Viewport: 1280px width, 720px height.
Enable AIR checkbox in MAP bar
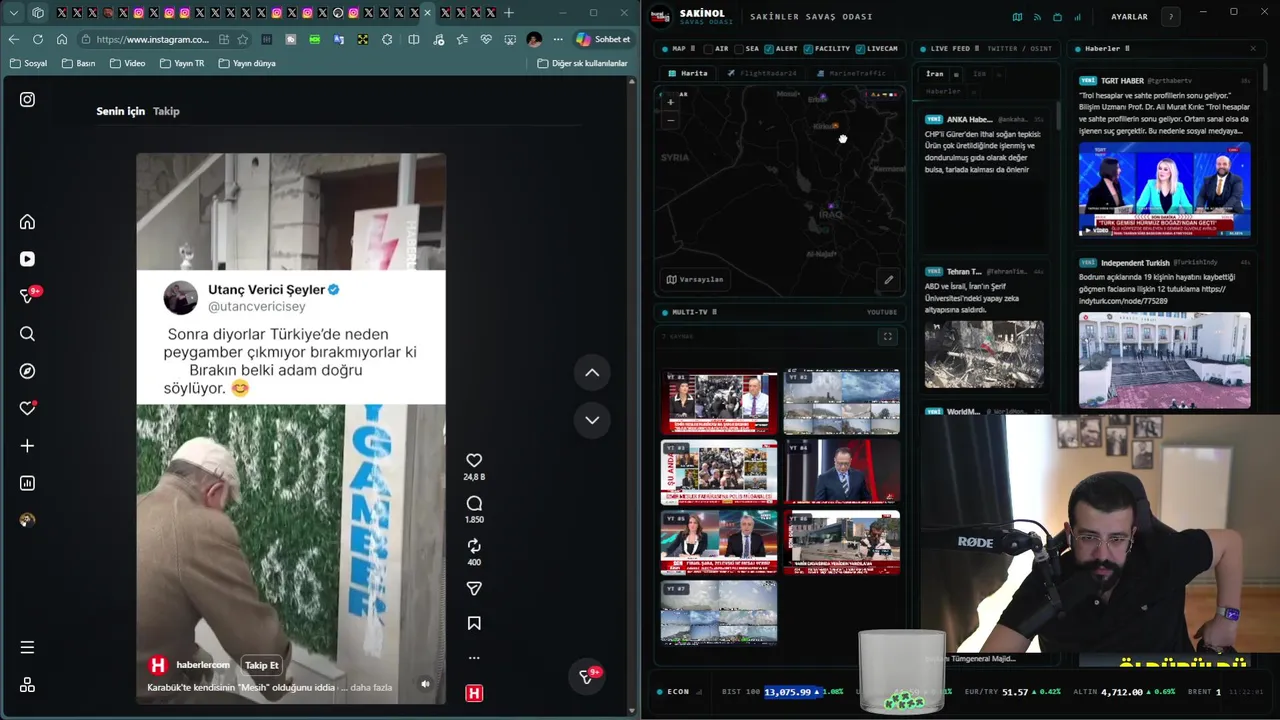[x=708, y=48]
